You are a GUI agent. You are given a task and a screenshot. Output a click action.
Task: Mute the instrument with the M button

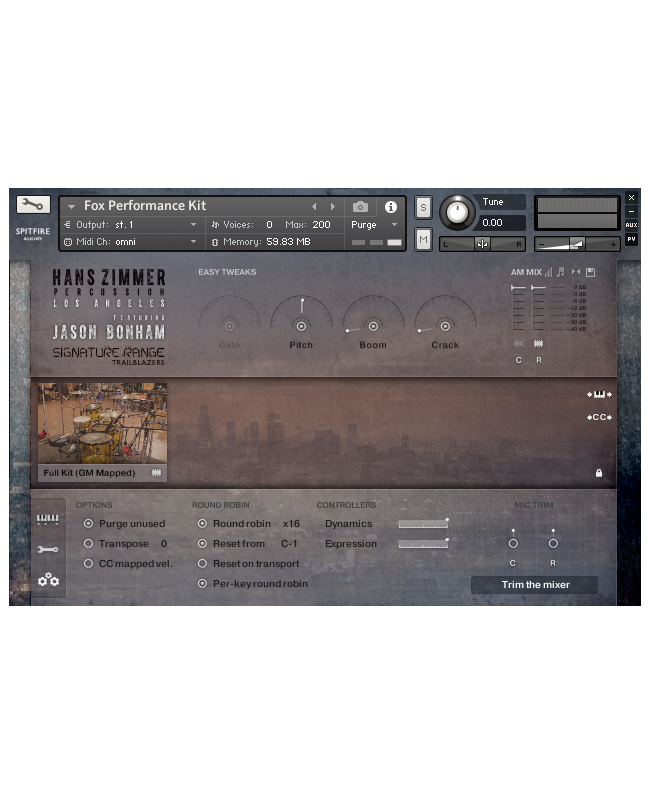coord(423,240)
